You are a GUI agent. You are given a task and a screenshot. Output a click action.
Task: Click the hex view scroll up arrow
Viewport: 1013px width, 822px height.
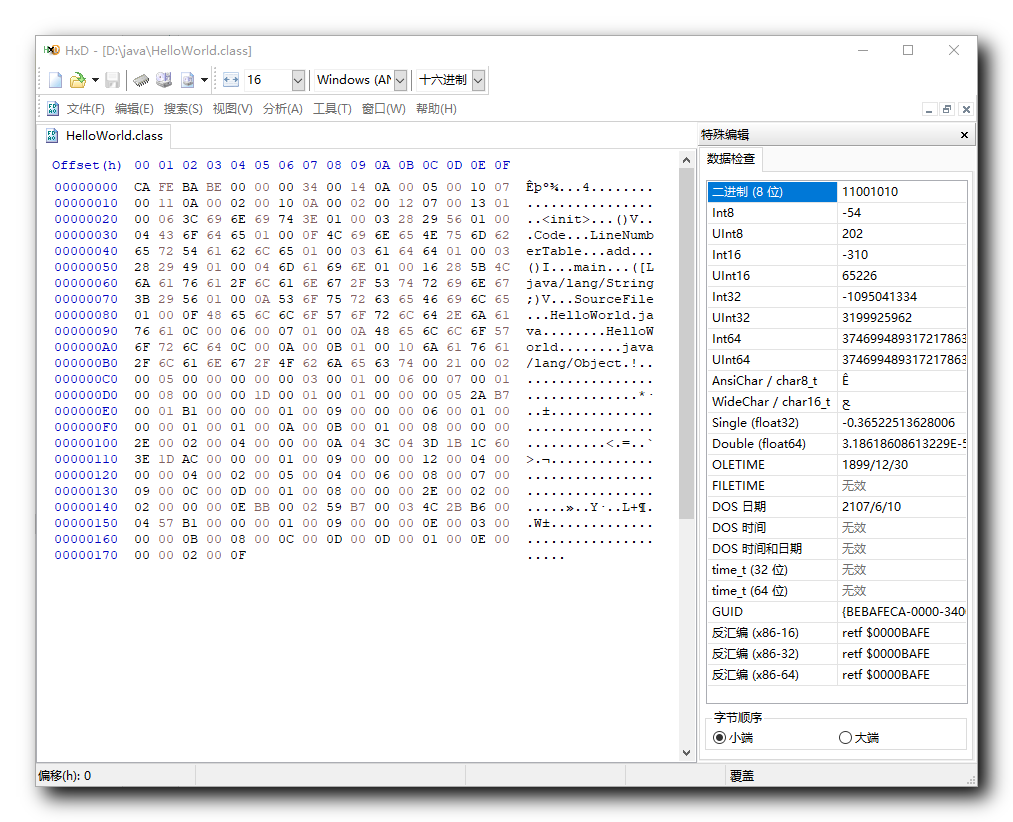pyautogui.click(x=687, y=160)
